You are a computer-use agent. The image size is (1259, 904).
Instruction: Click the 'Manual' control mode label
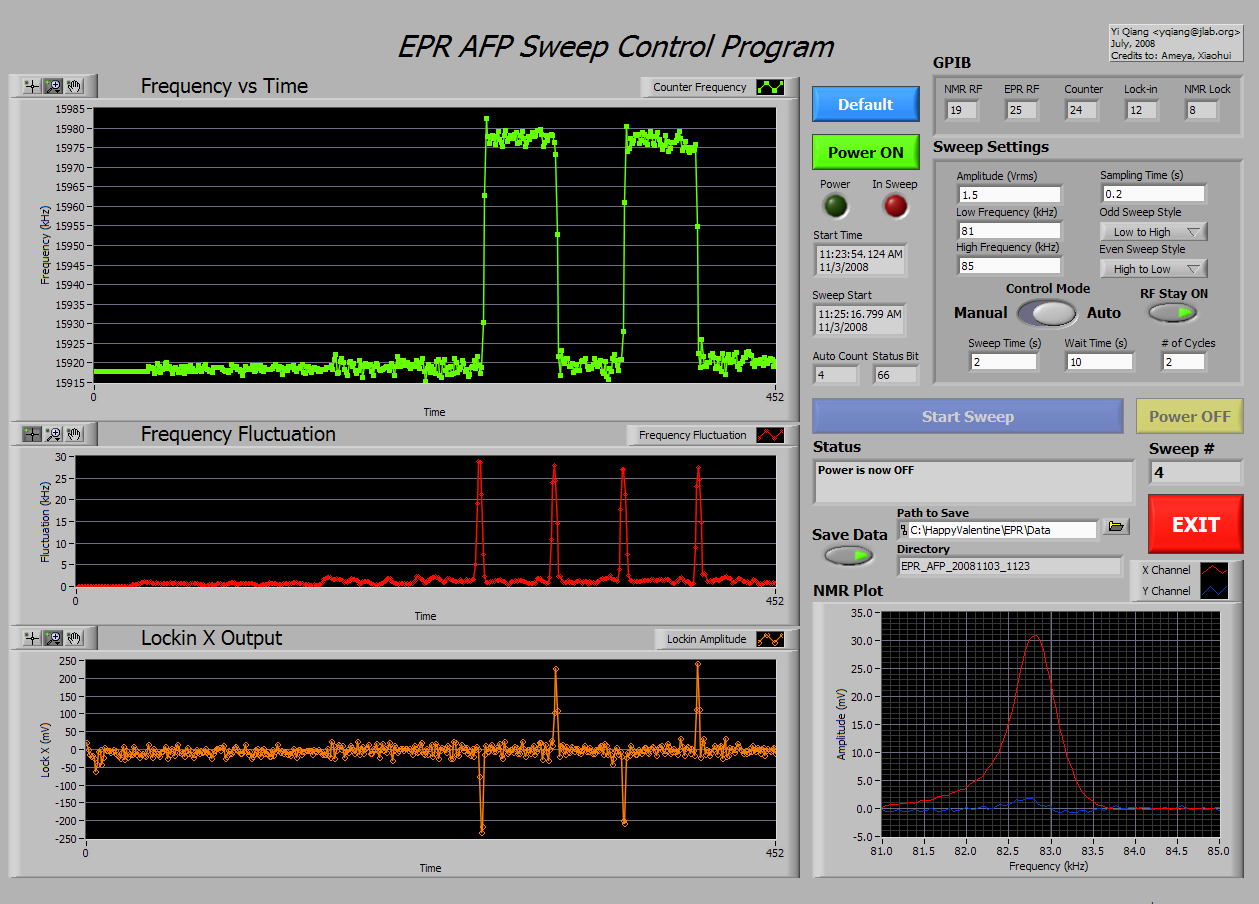point(981,313)
